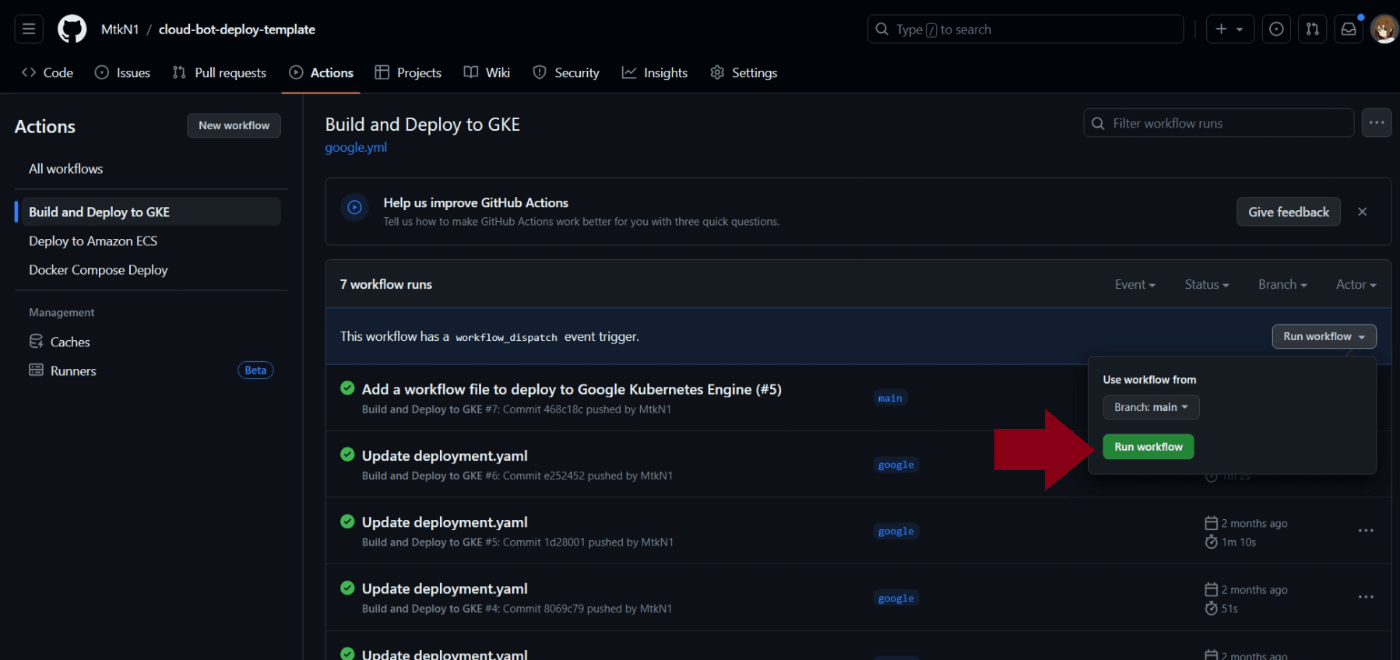This screenshot has height=660, width=1400.
Task: Open the user avatar menu
Action: point(1384,29)
